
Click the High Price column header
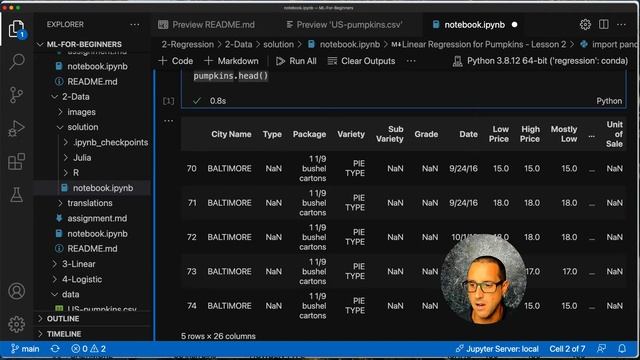coord(530,134)
